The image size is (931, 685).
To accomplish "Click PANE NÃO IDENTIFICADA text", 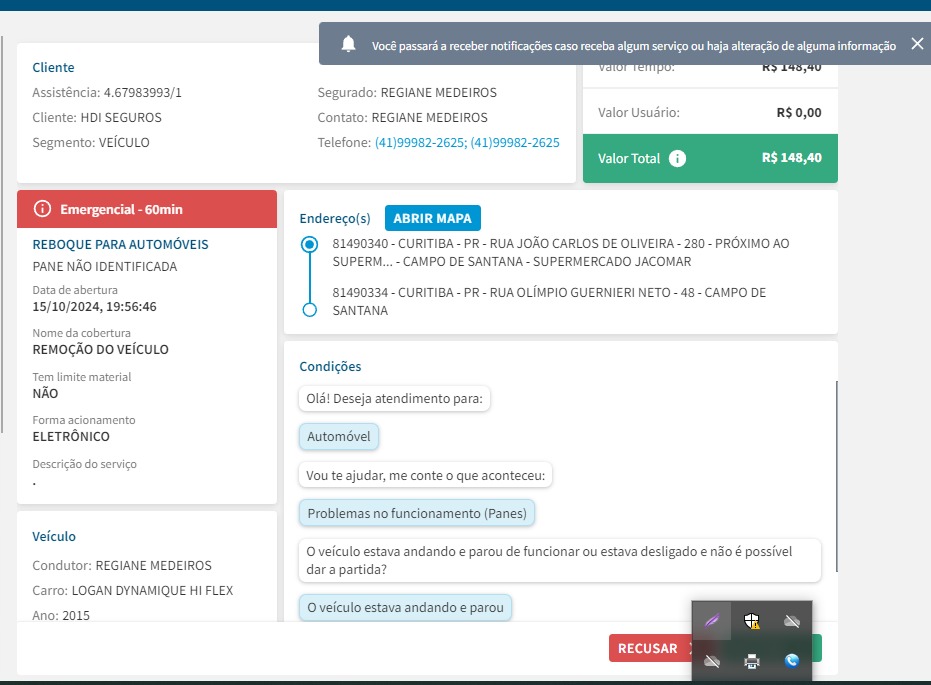I will [x=104, y=267].
